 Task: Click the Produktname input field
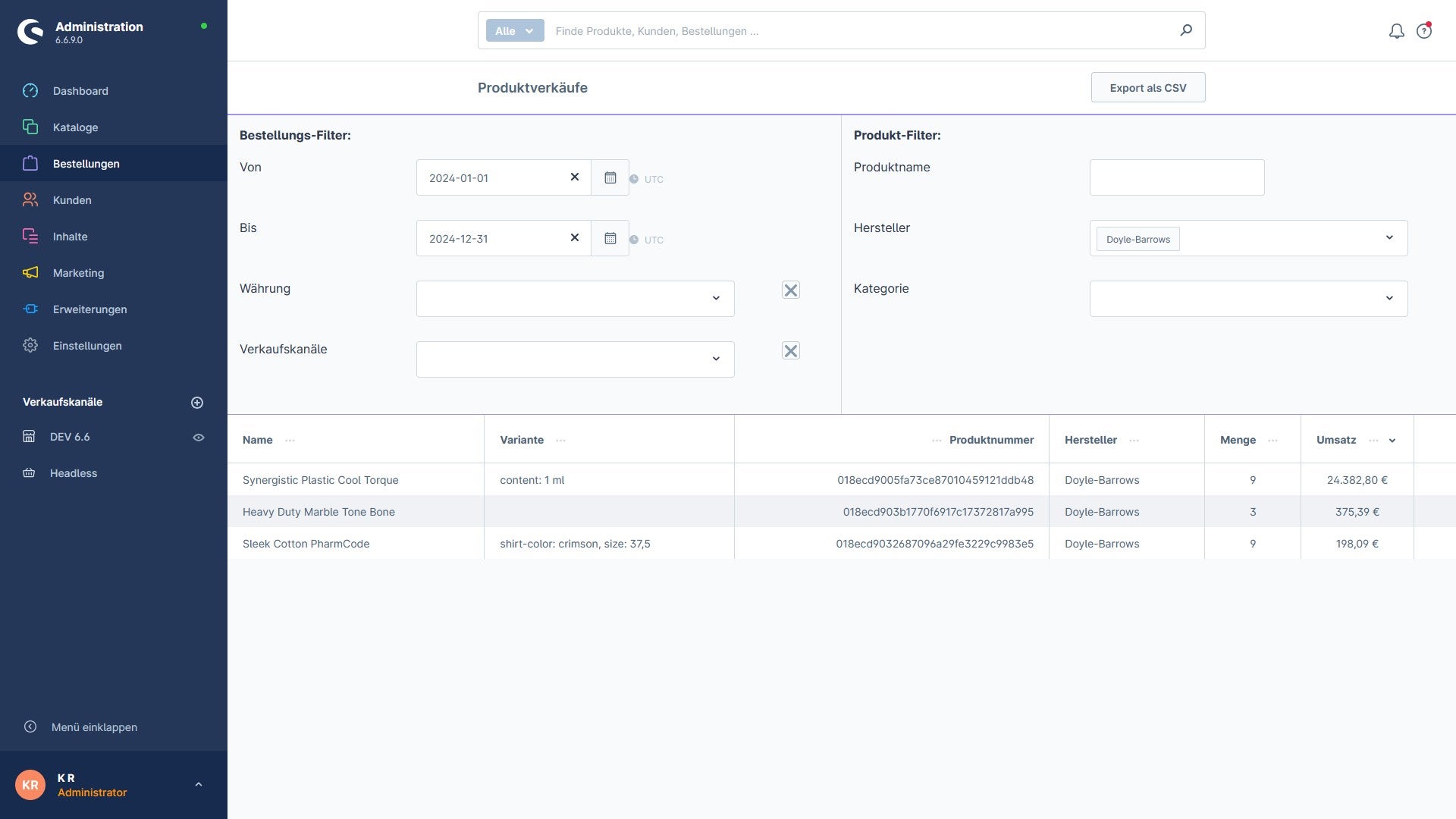pos(1177,177)
